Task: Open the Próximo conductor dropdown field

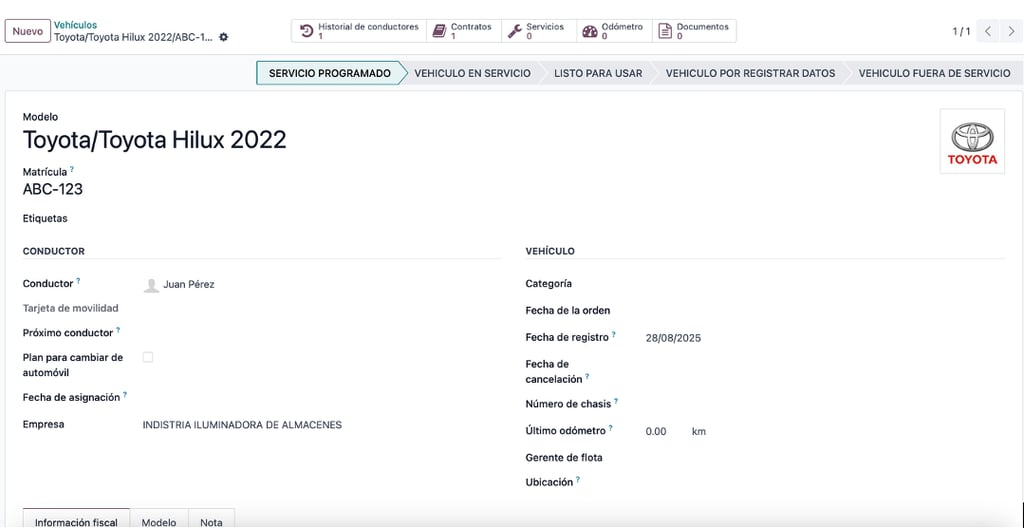Action: (322, 333)
